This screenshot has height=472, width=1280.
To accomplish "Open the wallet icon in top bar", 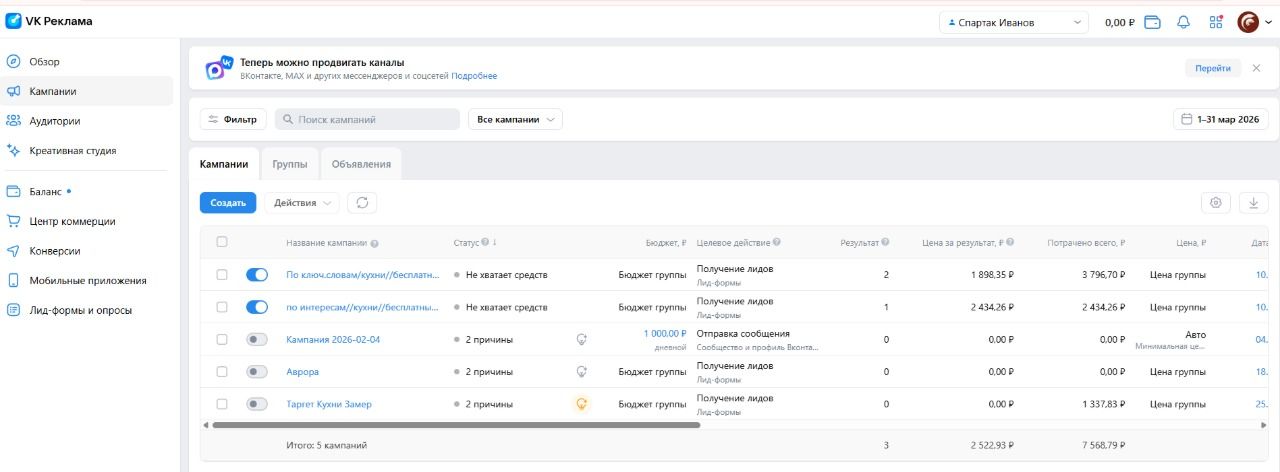I will tap(1152, 22).
